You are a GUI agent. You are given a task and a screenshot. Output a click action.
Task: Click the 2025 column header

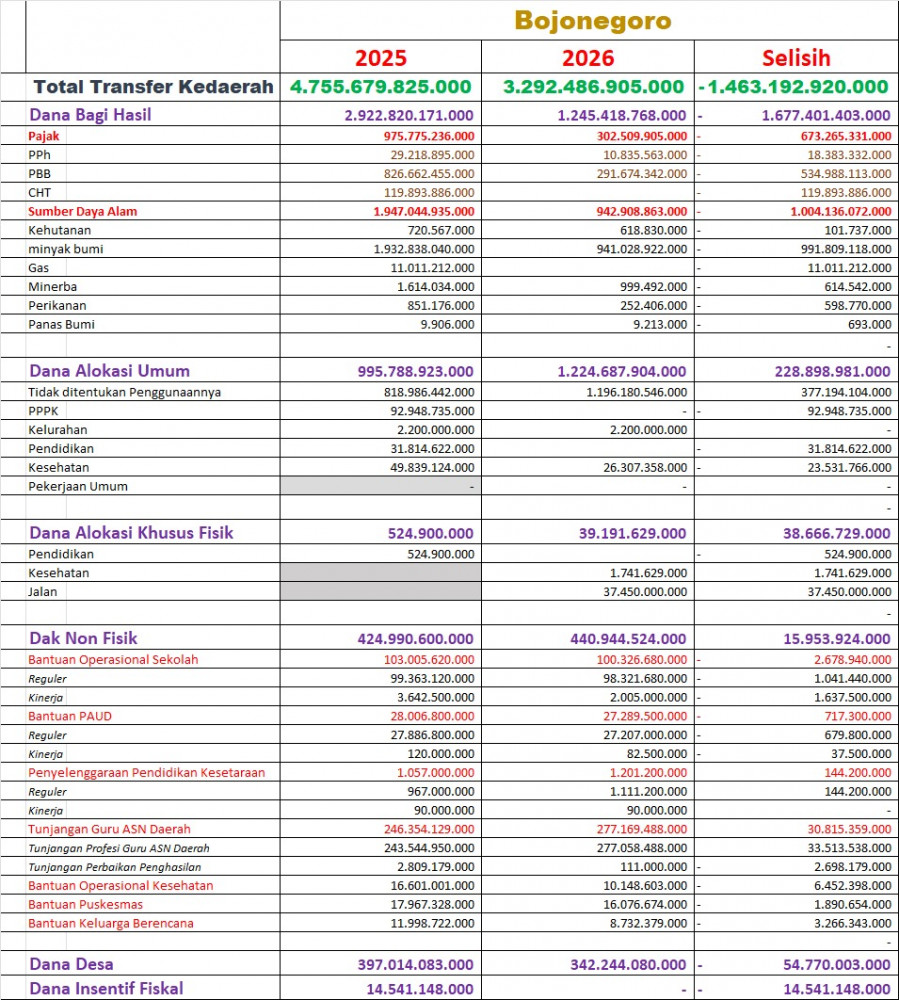tap(381, 58)
